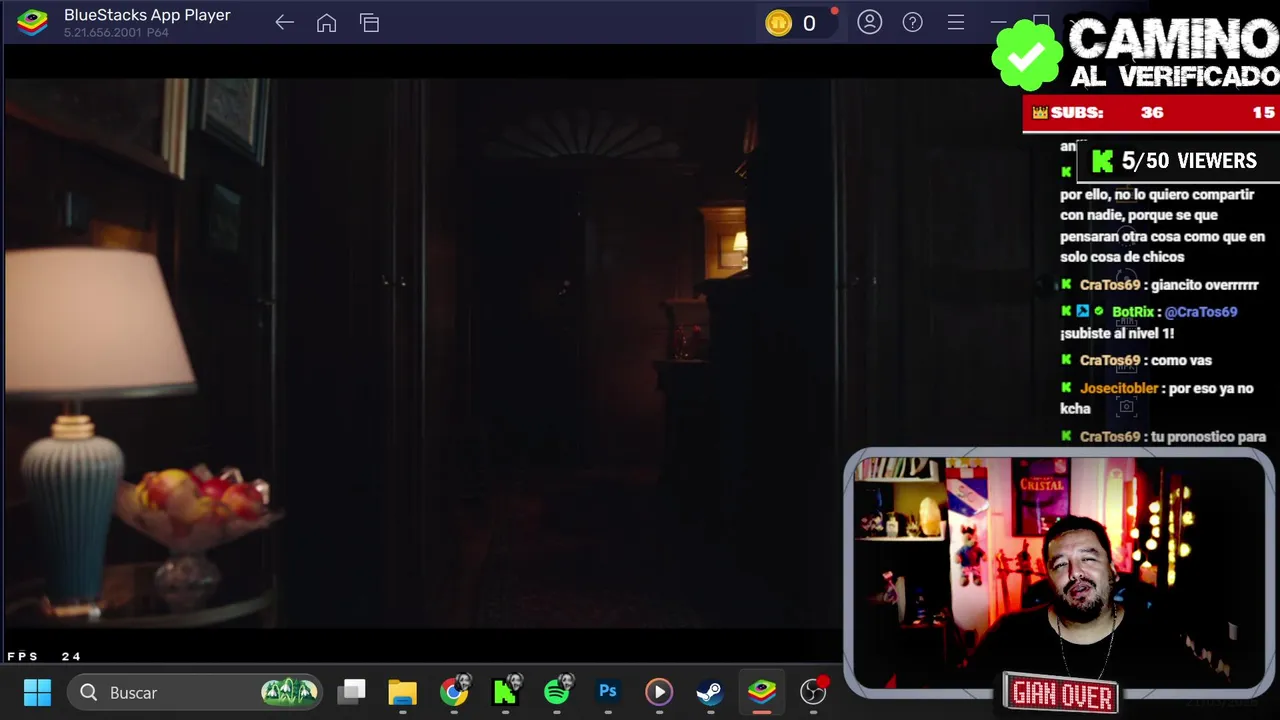Click the Buscar taskbar search field
Viewport: 1280px width, 720px height.
(x=195, y=692)
